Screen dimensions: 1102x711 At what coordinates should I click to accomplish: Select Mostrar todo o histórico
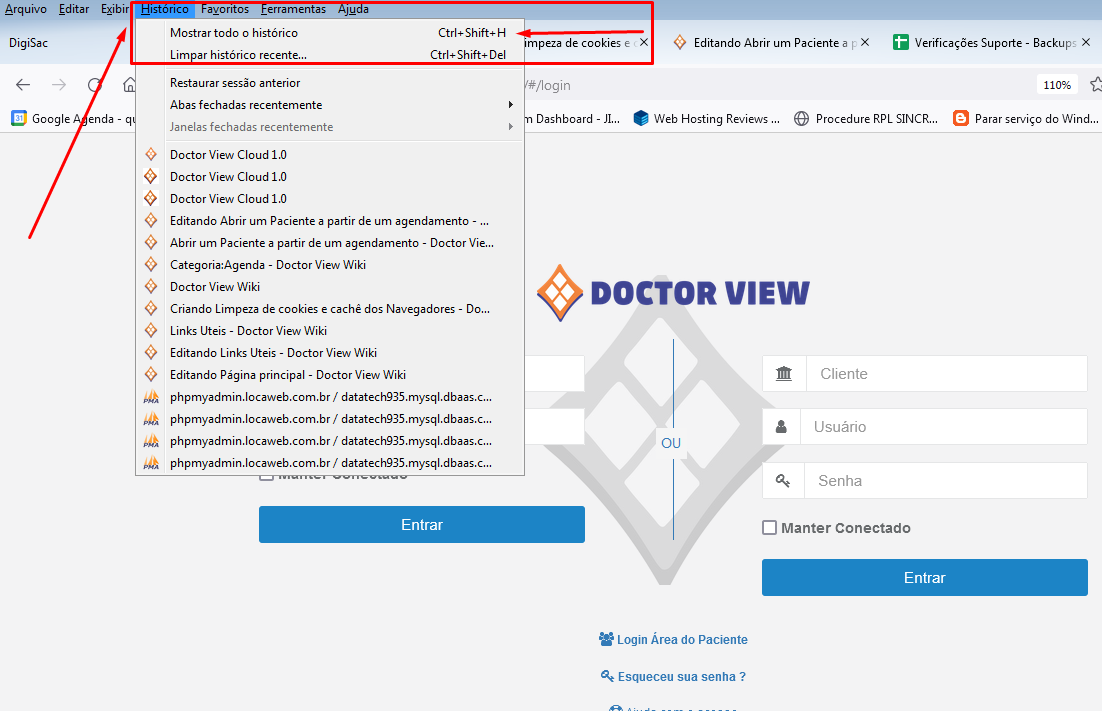coord(234,33)
